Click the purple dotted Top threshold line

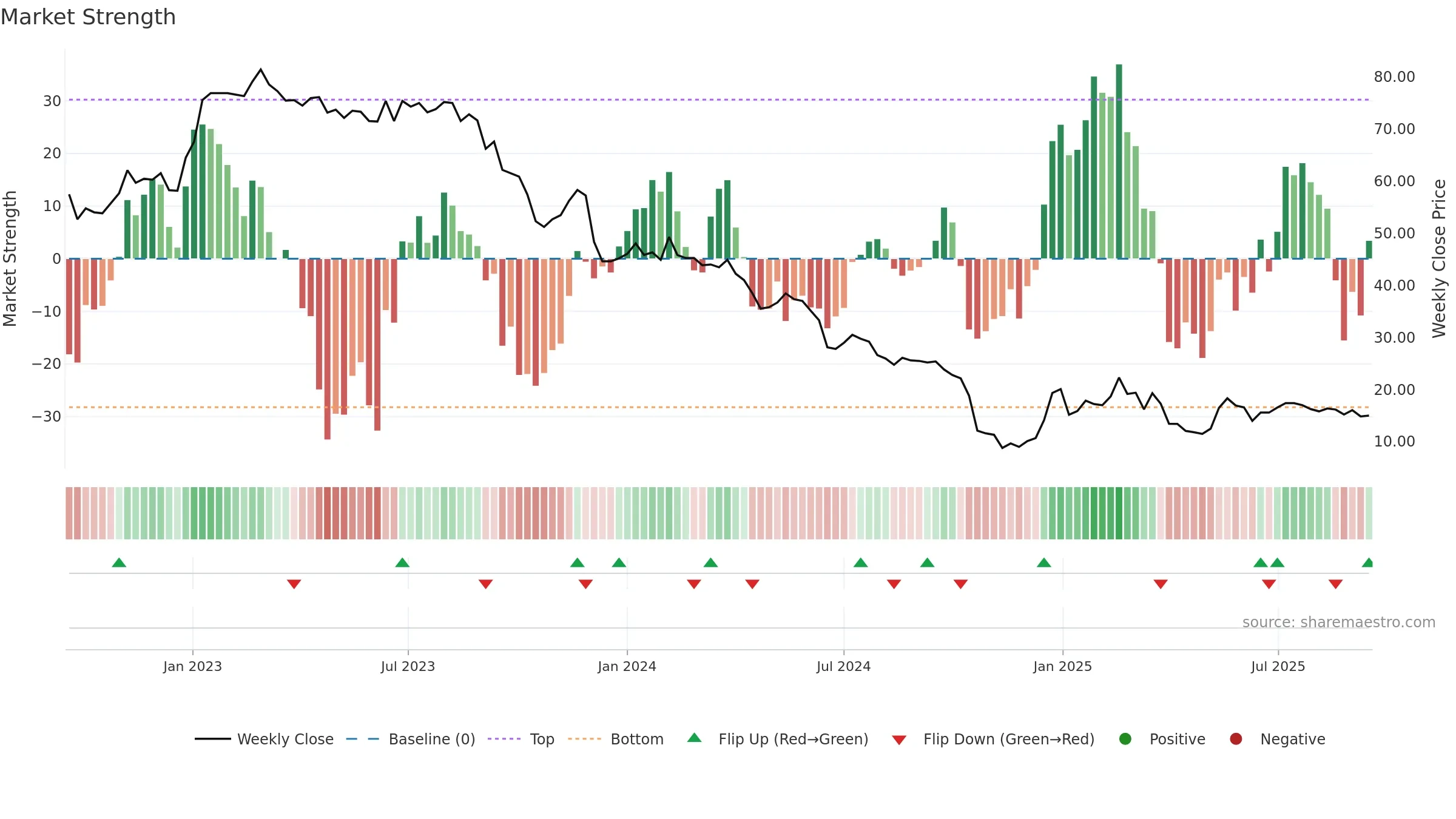click(x=719, y=99)
